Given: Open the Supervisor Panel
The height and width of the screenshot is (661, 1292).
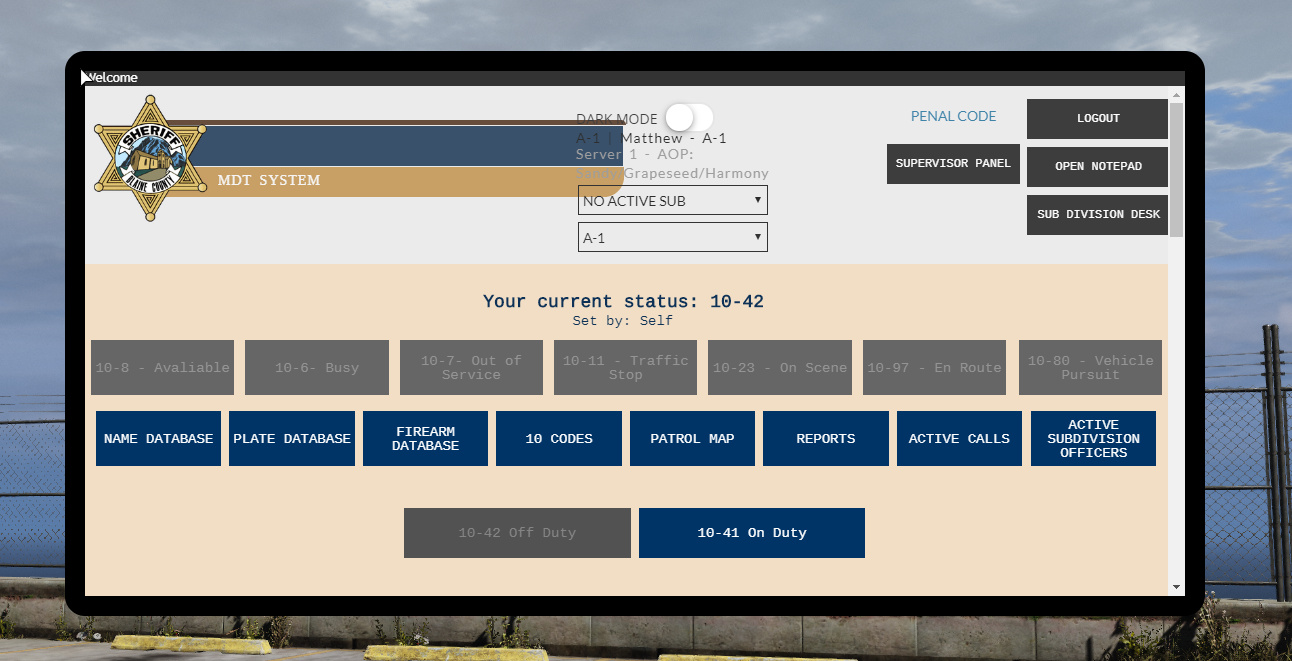Looking at the screenshot, I should 953,163.
